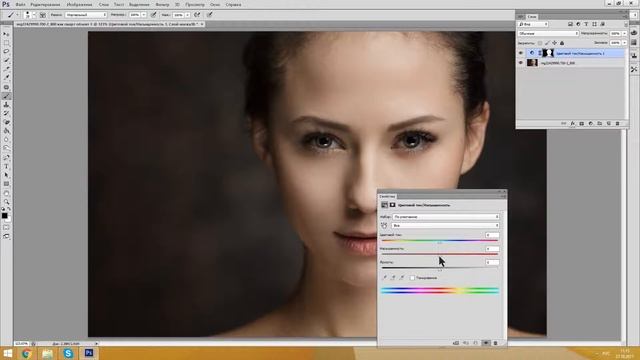Open the brush mode dropdown in the options bar
Image resolution: width=640 pixels, height=360 pixels.
[x=86, y=15]
